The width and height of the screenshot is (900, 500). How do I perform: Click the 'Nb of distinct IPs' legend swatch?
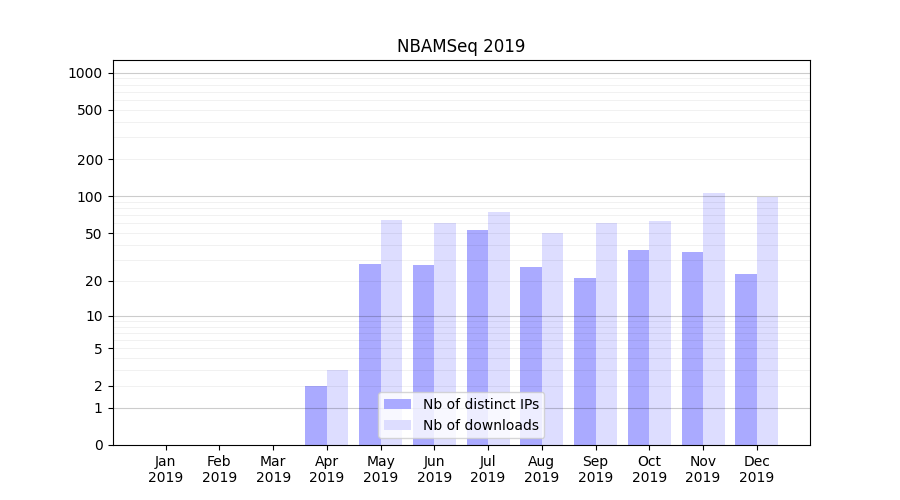tap(397, 404)
